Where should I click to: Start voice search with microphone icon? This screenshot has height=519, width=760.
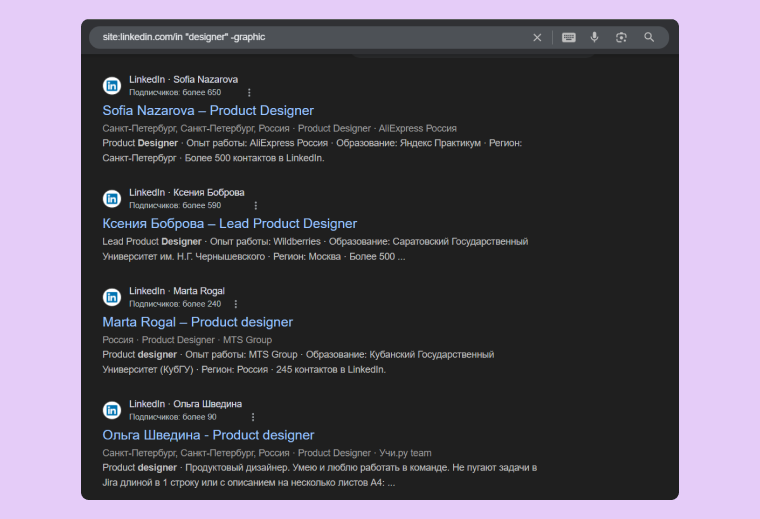(594, 37)
